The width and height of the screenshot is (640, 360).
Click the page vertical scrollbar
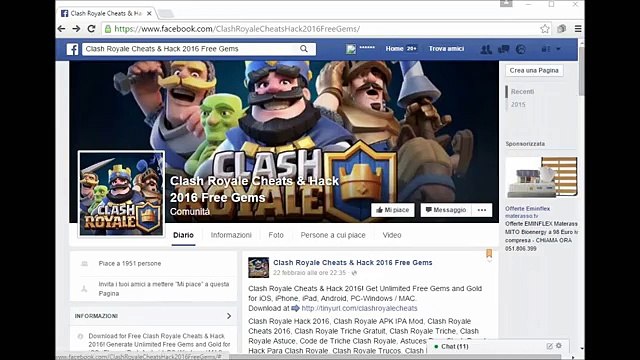pyautogui.click(x=581, y=71)
